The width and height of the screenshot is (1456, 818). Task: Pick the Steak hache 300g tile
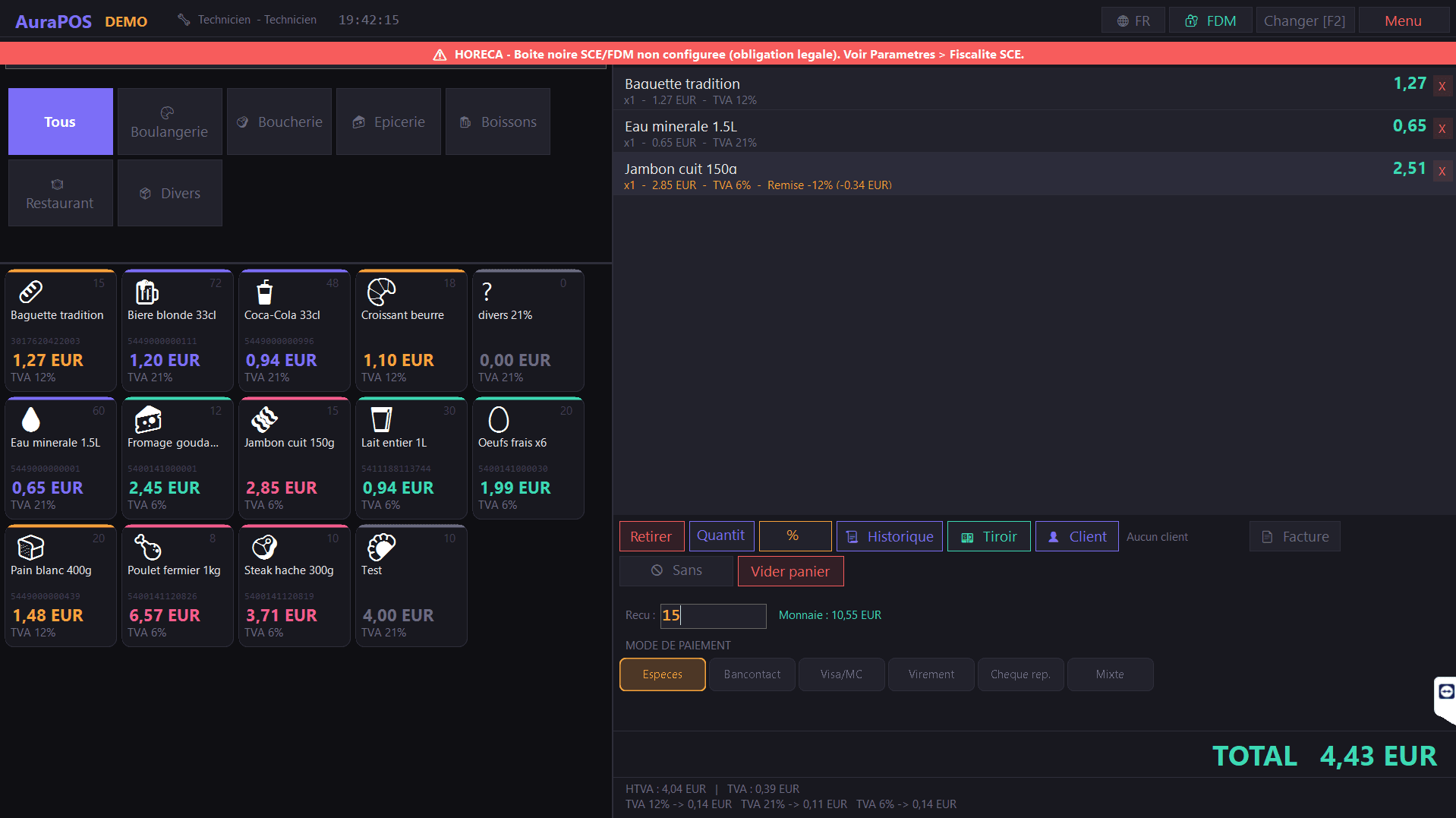pyautogui.click(x=295, y=586)
